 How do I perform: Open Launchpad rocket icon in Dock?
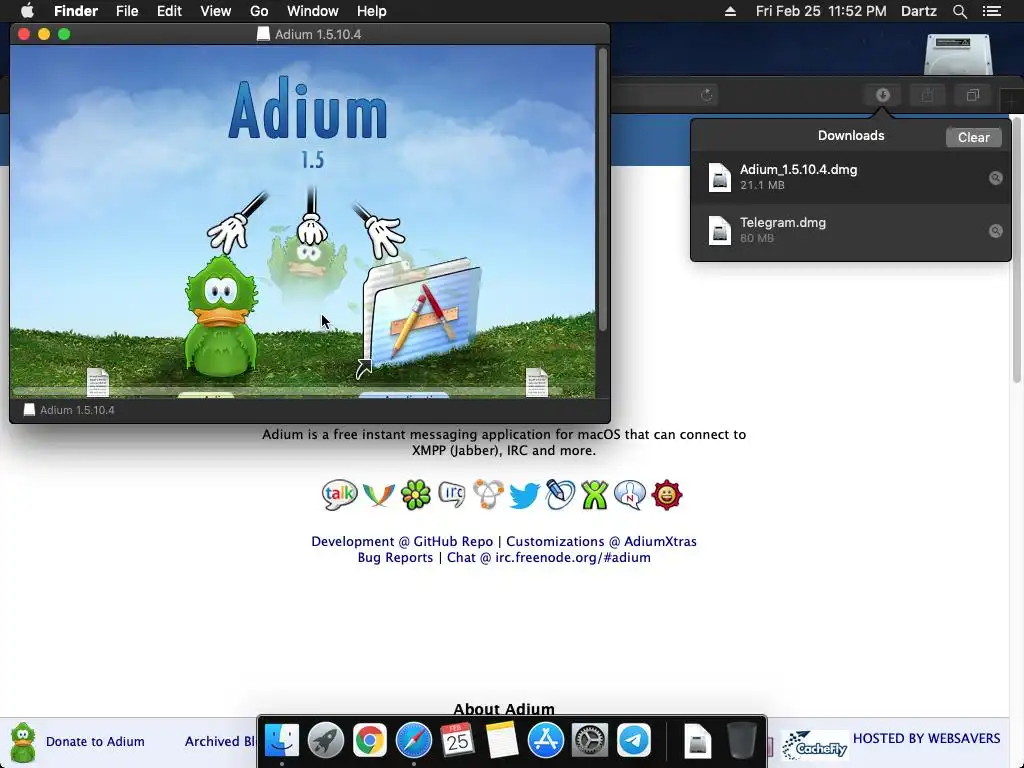pyautogui.click(x=325, y=740)
